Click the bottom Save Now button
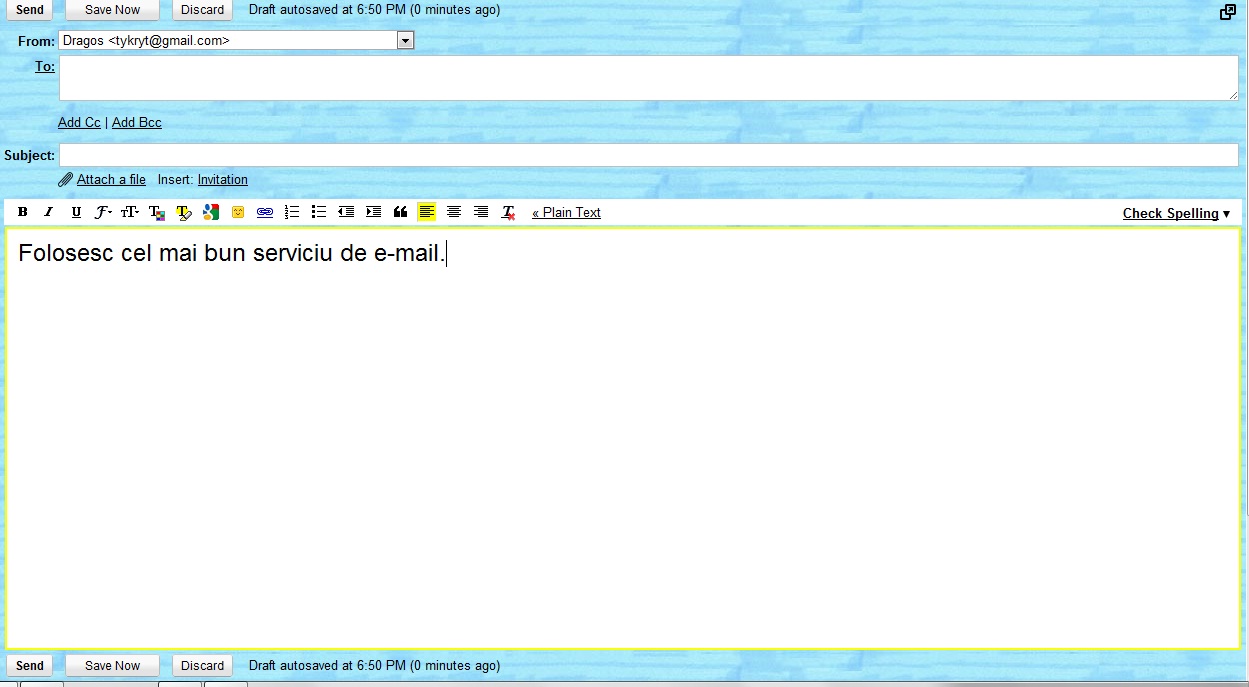The image size is (1249, 687). (113, 666)
